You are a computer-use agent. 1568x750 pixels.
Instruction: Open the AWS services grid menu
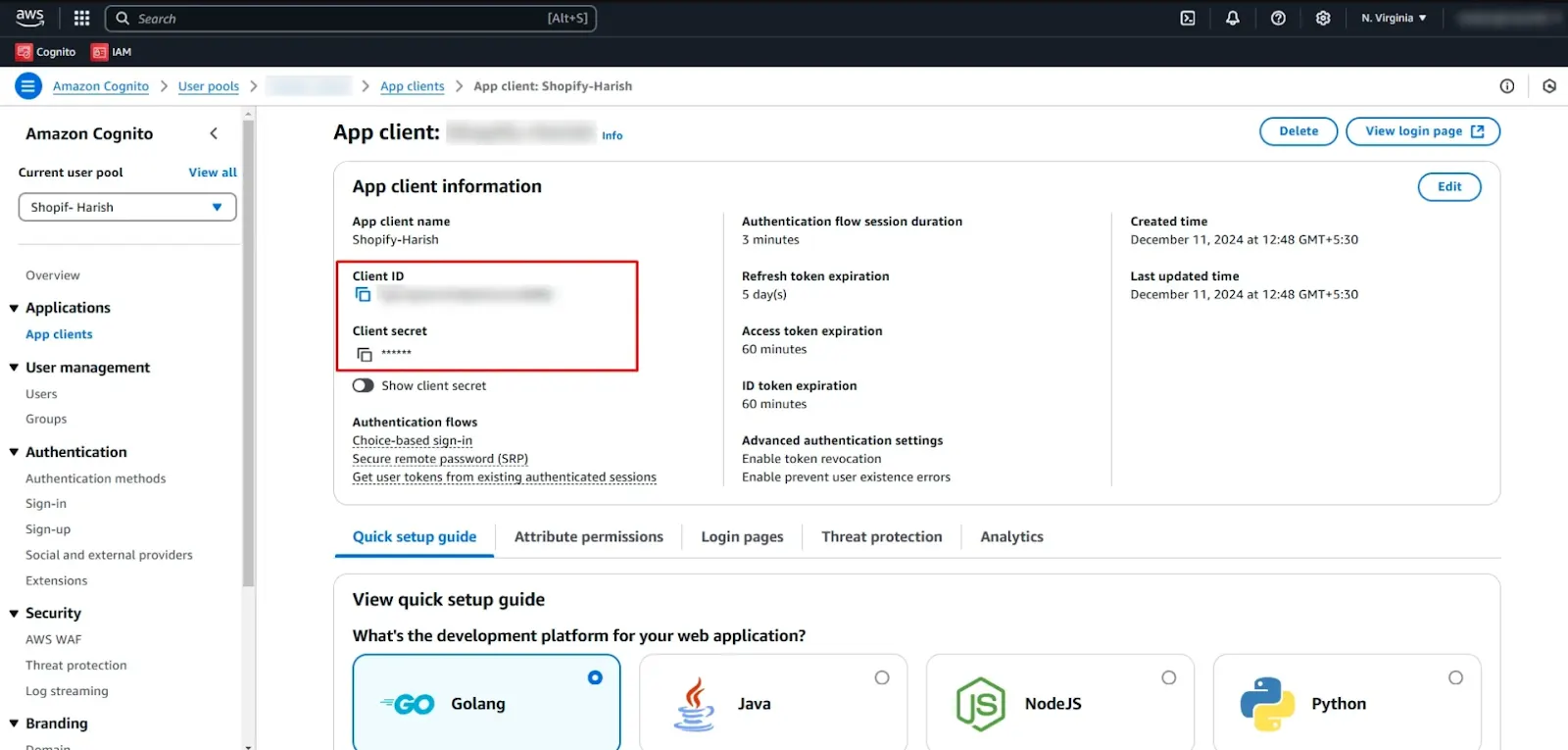tap(82, 18)
